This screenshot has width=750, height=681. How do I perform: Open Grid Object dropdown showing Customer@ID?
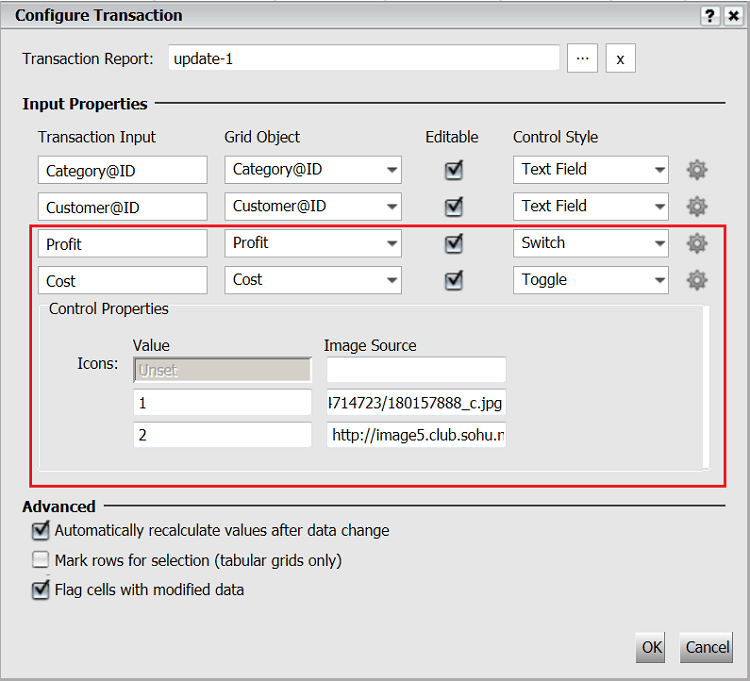coord(313,207)
